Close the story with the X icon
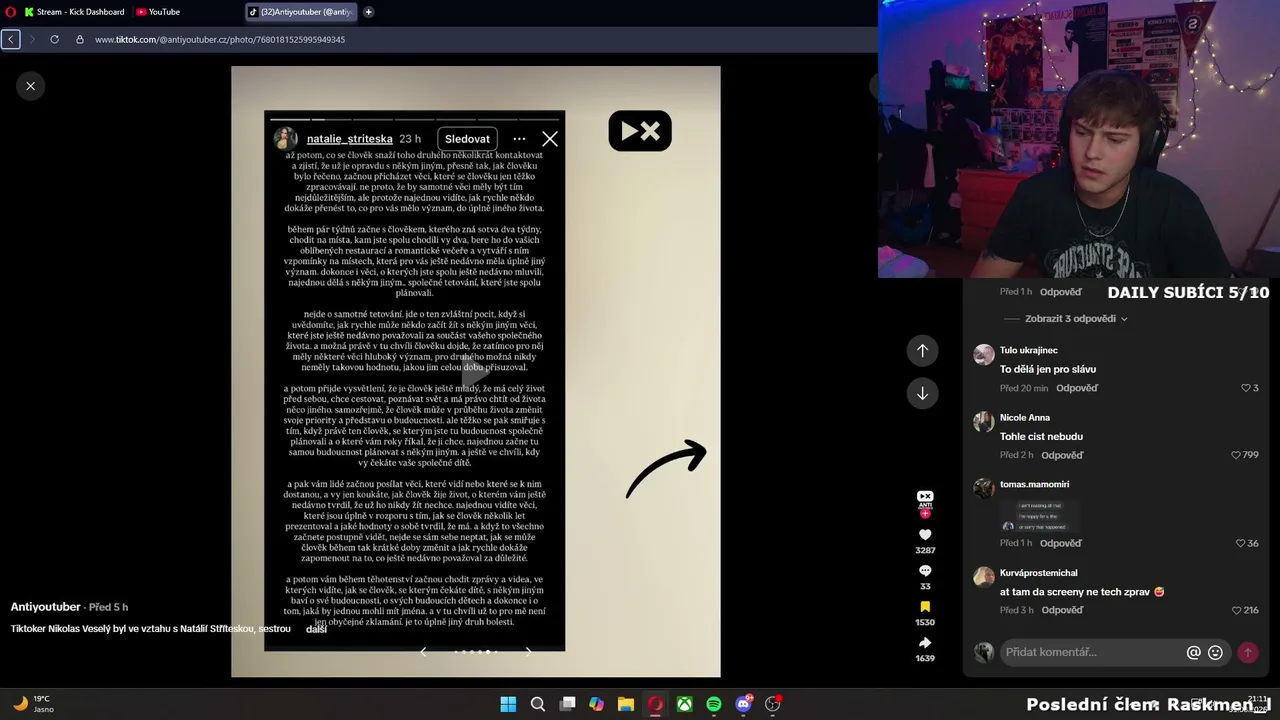The image size is (1280, 720). tap(550, 139)
